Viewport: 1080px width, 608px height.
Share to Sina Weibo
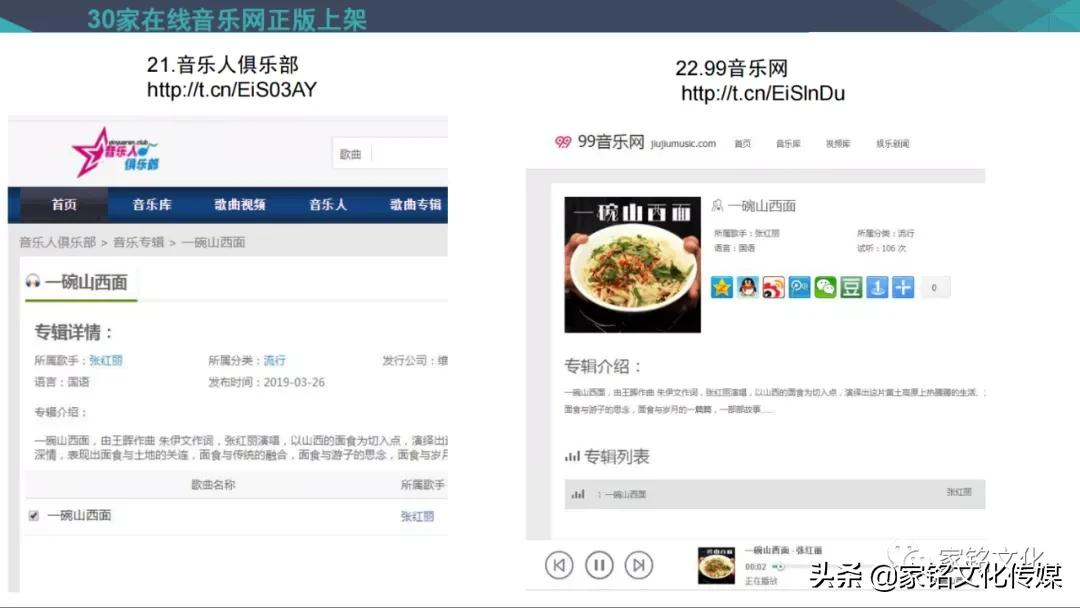click(771, 288)
